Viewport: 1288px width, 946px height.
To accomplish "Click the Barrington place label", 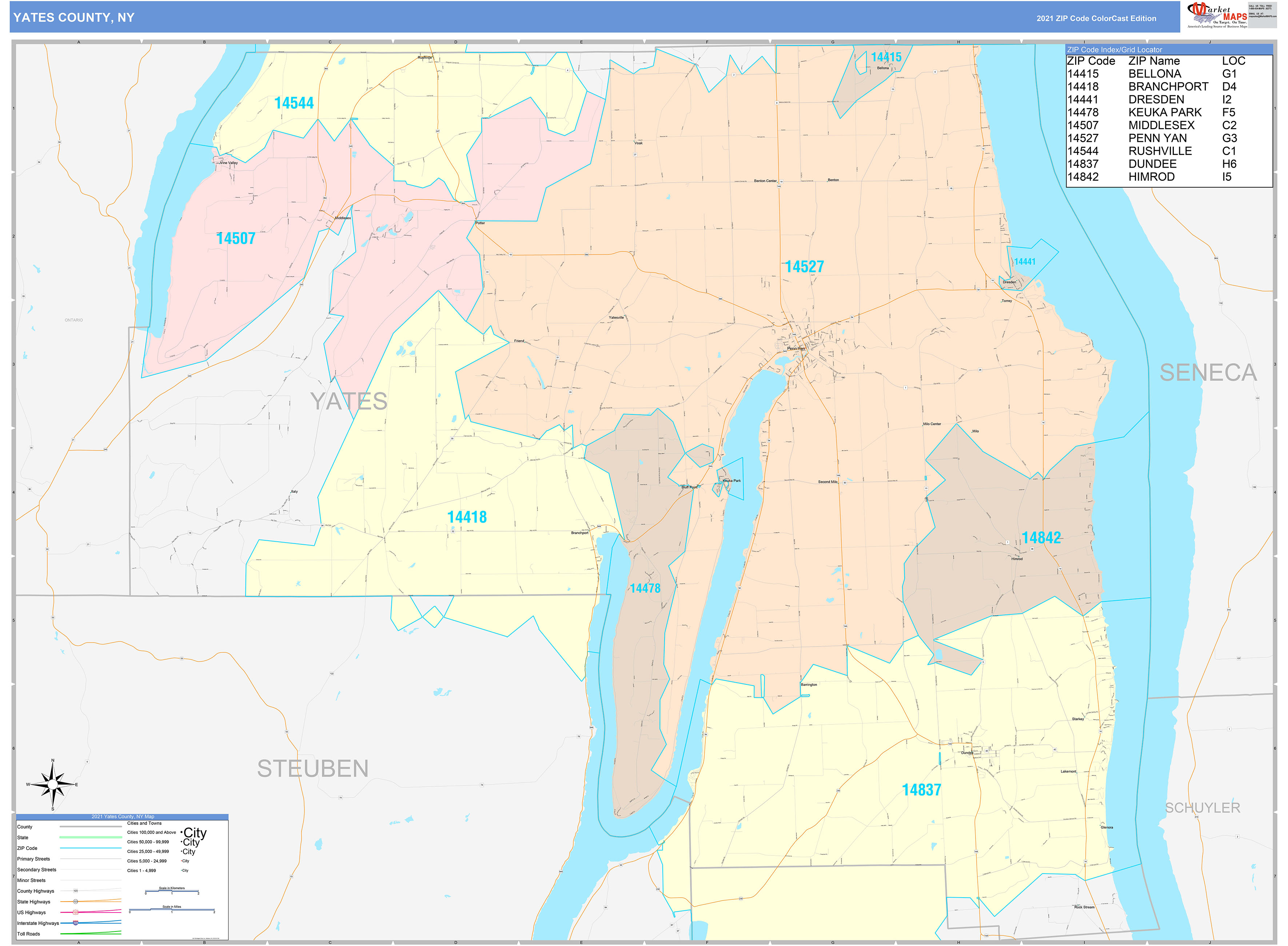I will coord(808,685).
